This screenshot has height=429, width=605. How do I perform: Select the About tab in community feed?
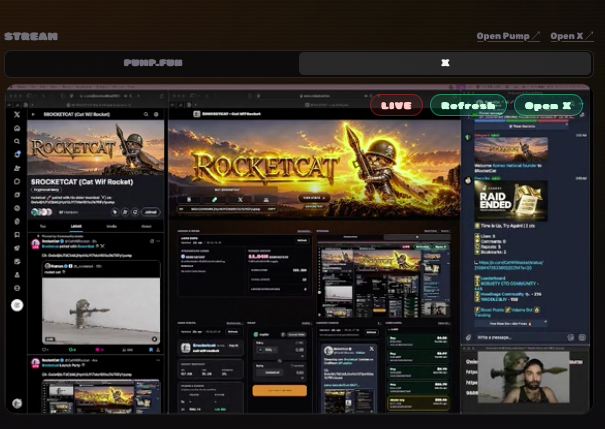pyautogui.click(x=146, y=226)
